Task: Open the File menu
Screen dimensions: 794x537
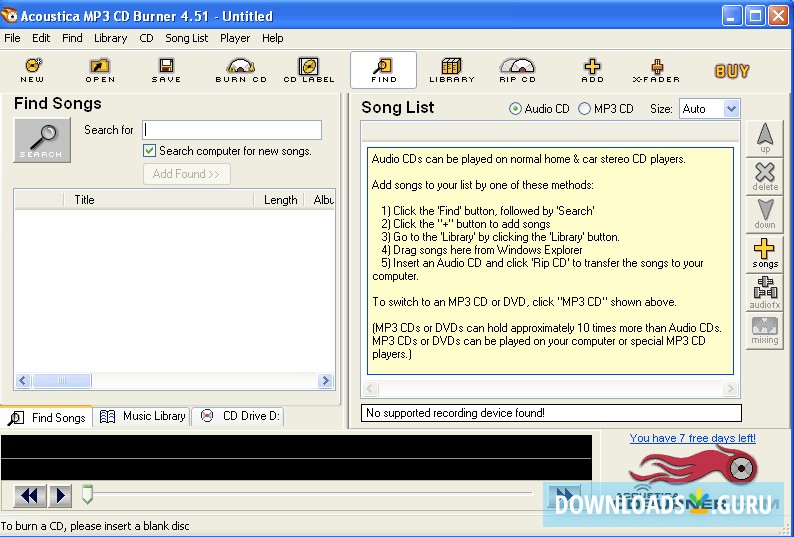Action: [12, 38]
